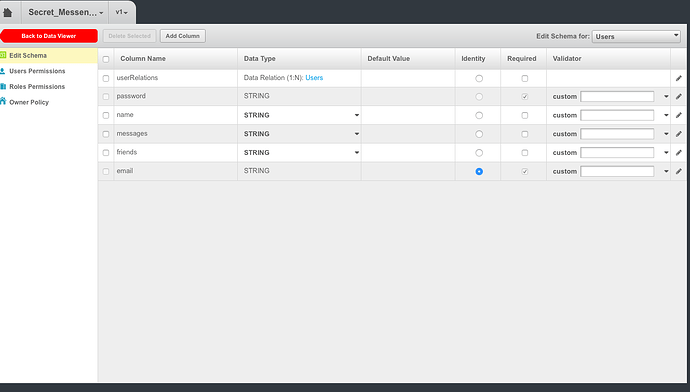Open the Secret_Messen... application dropdown
The image size is (690, 392).
[66, 12]
